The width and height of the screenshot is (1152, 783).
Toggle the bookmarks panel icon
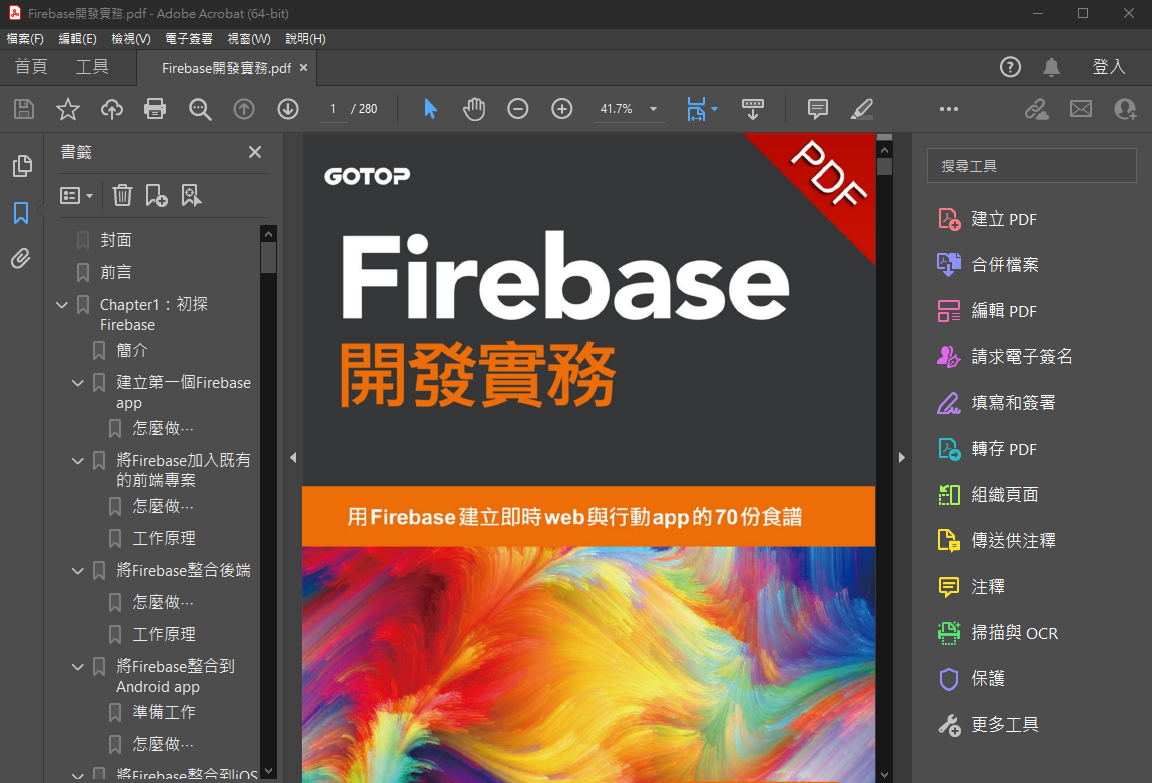21,213
